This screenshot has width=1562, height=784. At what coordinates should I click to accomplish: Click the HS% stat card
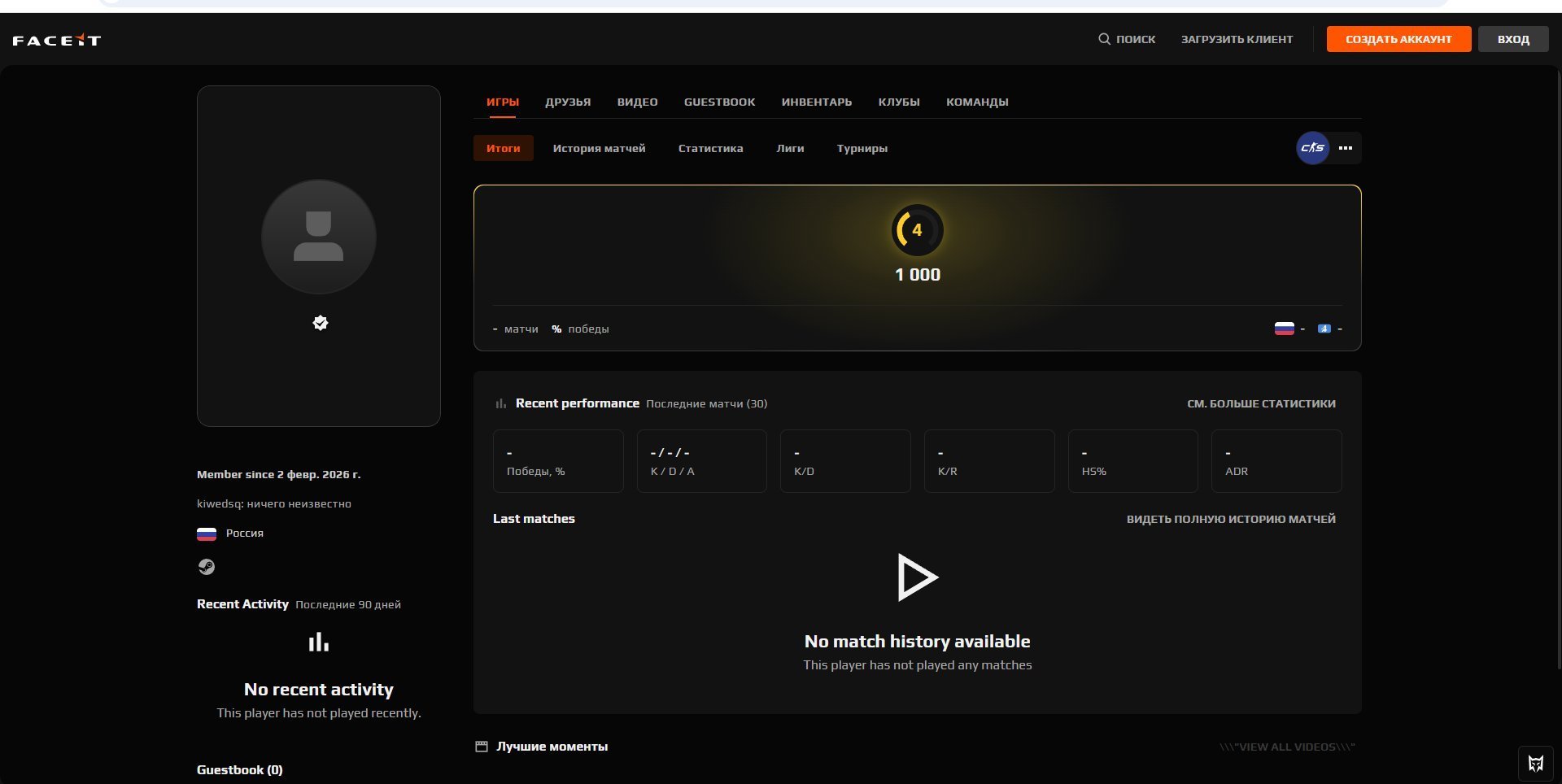[1133, 461]
